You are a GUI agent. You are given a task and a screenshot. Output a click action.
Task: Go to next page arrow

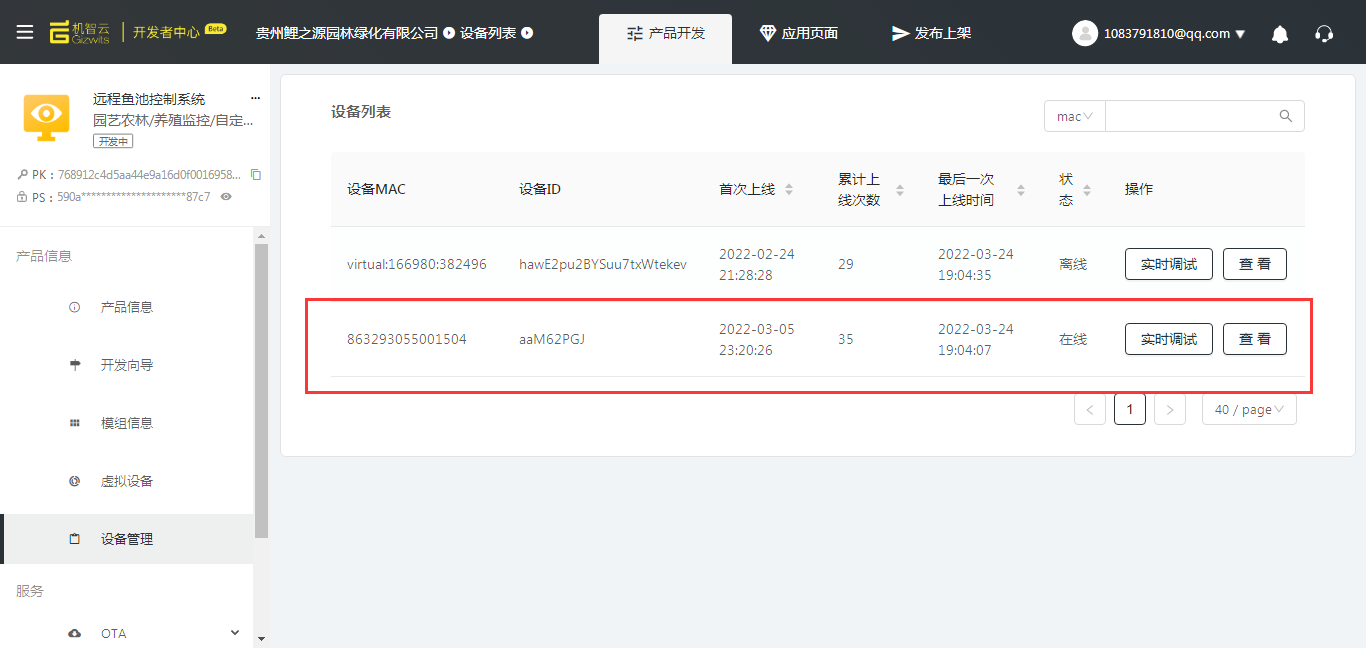pos(1170,409)
